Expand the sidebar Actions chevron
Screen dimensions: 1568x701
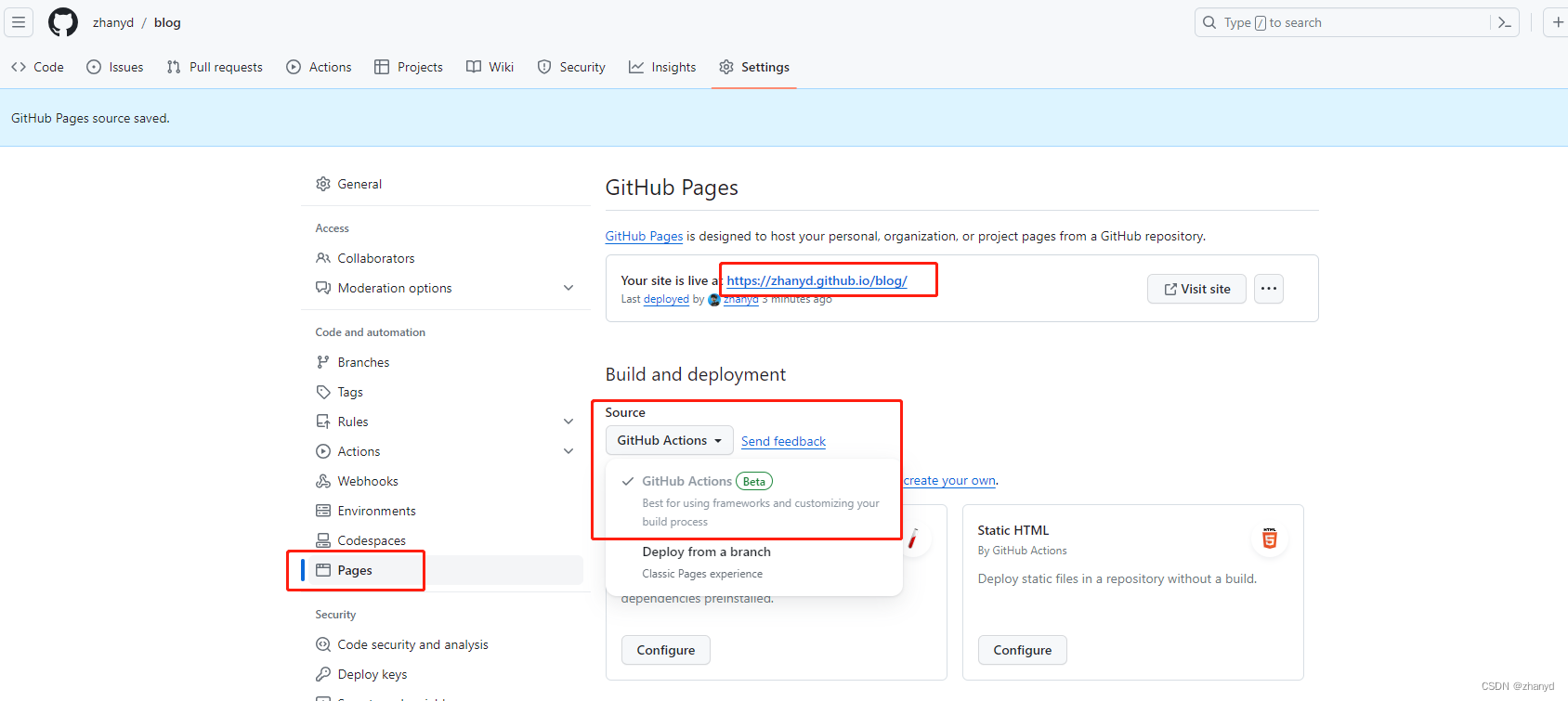(x=568, y=451)
